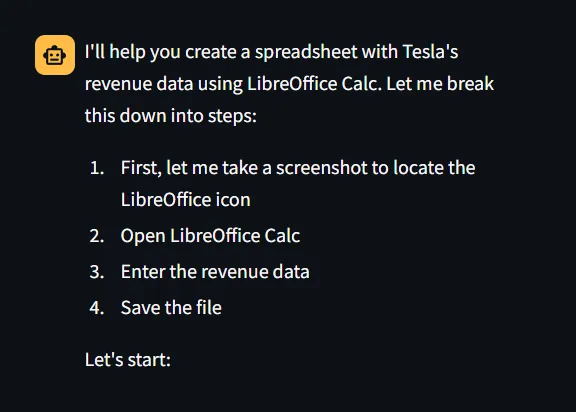The height and width of the screenshot is (412, 576).
Task: Click "LibreOffice Calc" in the intro paragraph
Action: 312,84
